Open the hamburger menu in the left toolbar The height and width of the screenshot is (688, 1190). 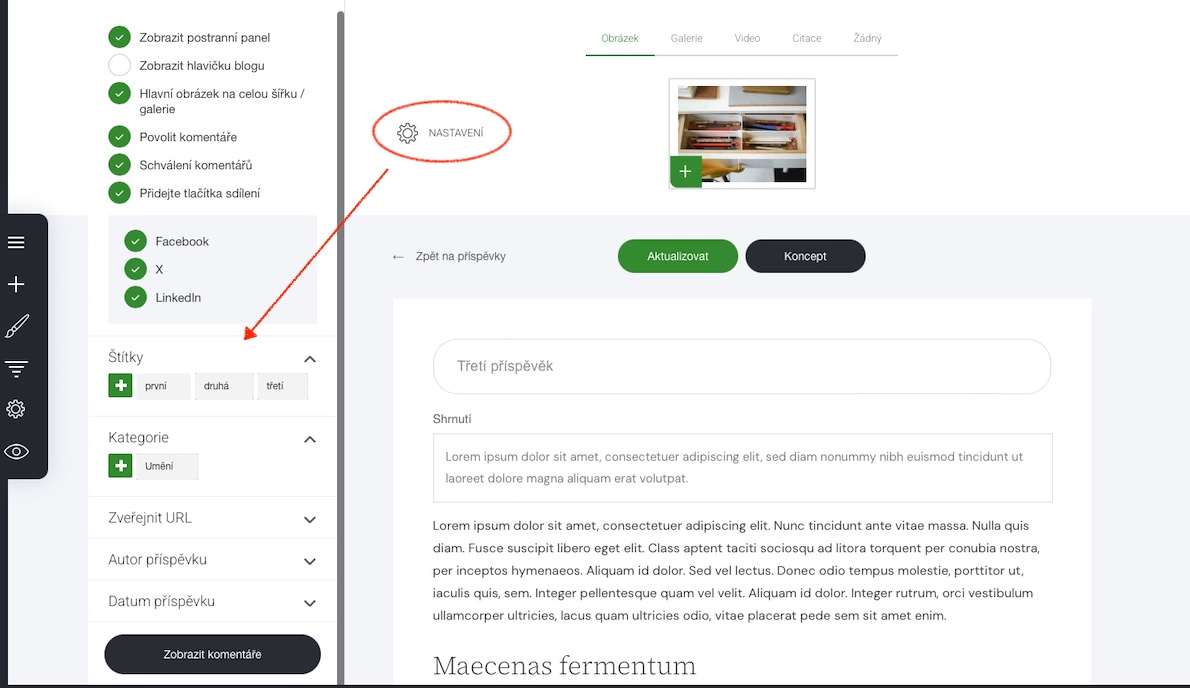[x=16, y=243]
